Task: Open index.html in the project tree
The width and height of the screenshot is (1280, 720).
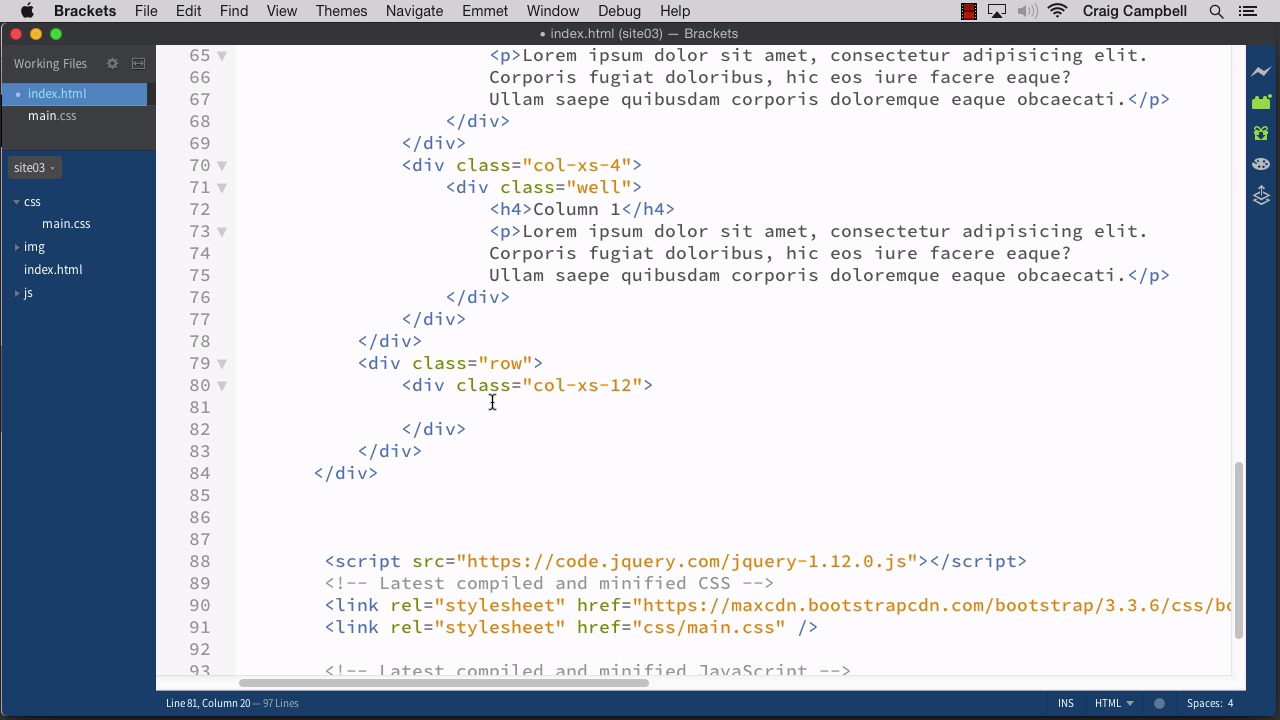Action: [53, 270]
